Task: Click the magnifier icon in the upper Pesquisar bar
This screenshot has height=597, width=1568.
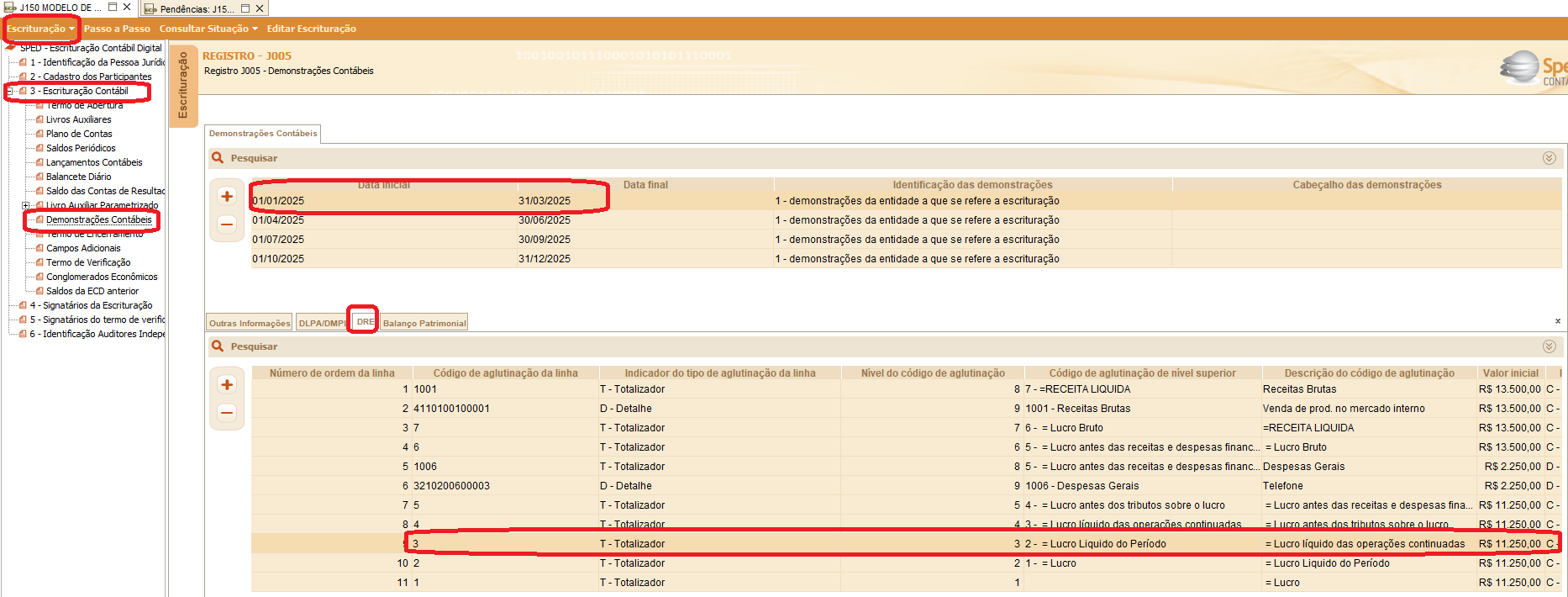Action: (x=218, y=158)
